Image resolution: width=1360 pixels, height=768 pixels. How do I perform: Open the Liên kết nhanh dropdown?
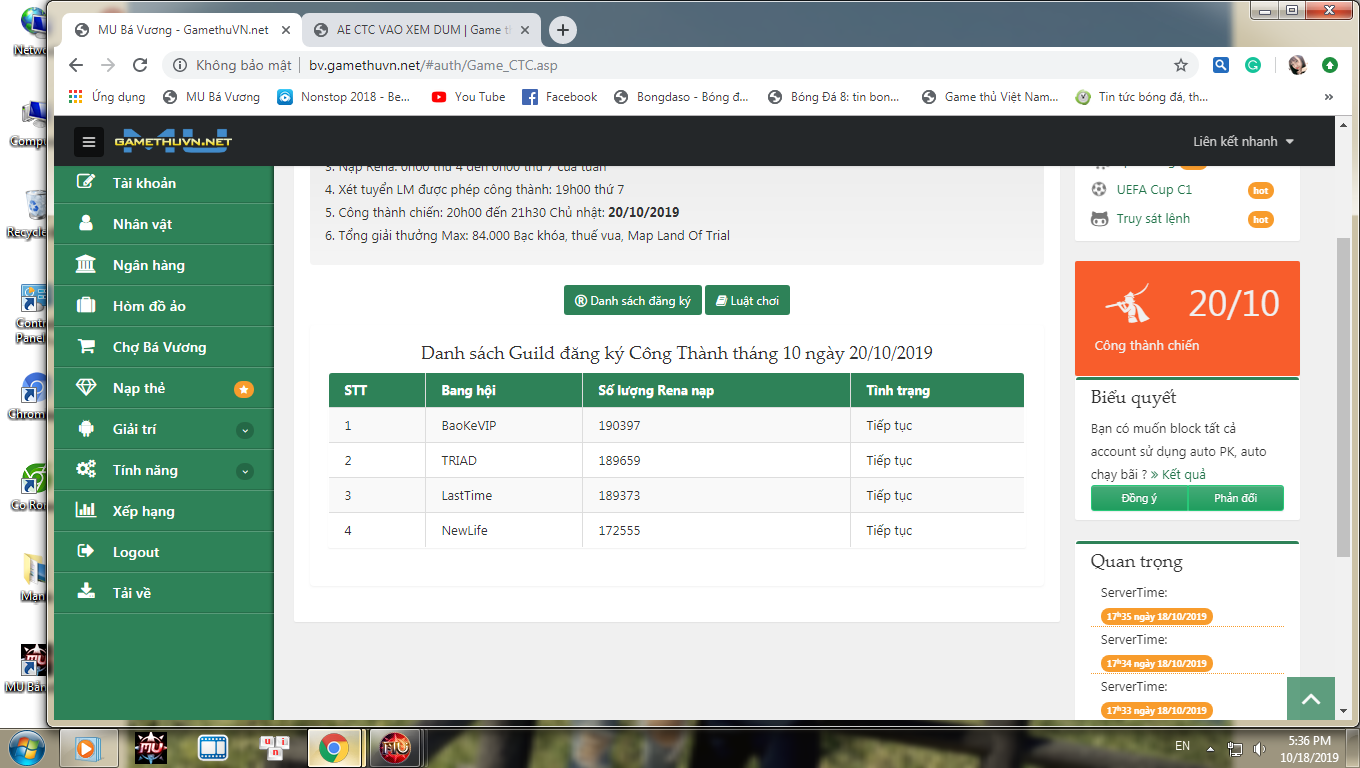tap(1243, 142)
